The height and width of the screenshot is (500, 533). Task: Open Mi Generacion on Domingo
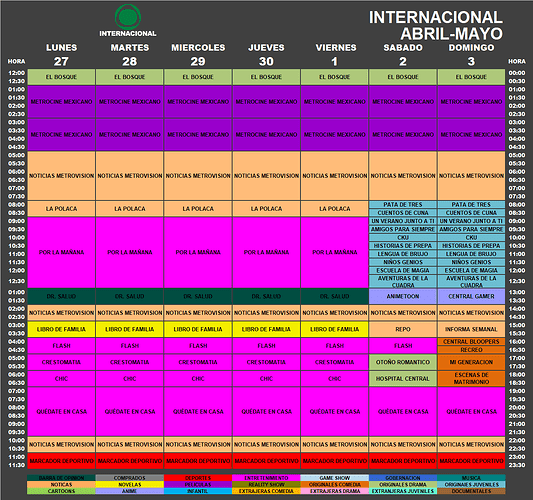(471, 362)
